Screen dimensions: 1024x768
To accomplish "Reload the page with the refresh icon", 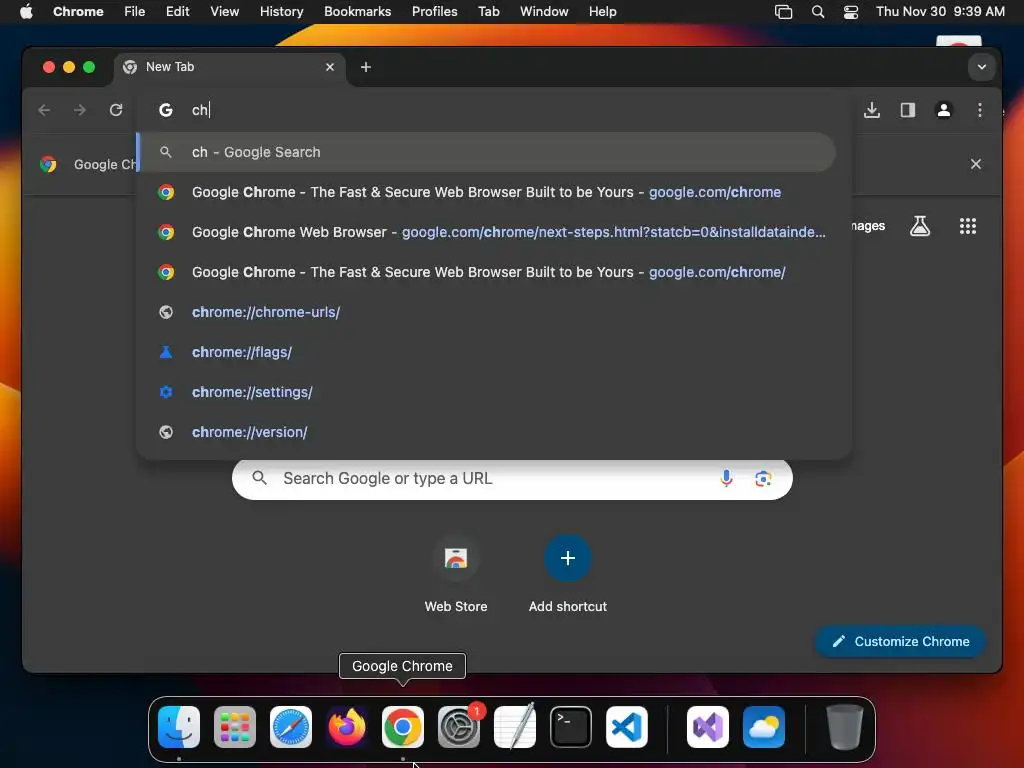I will (x=116, y=110).
